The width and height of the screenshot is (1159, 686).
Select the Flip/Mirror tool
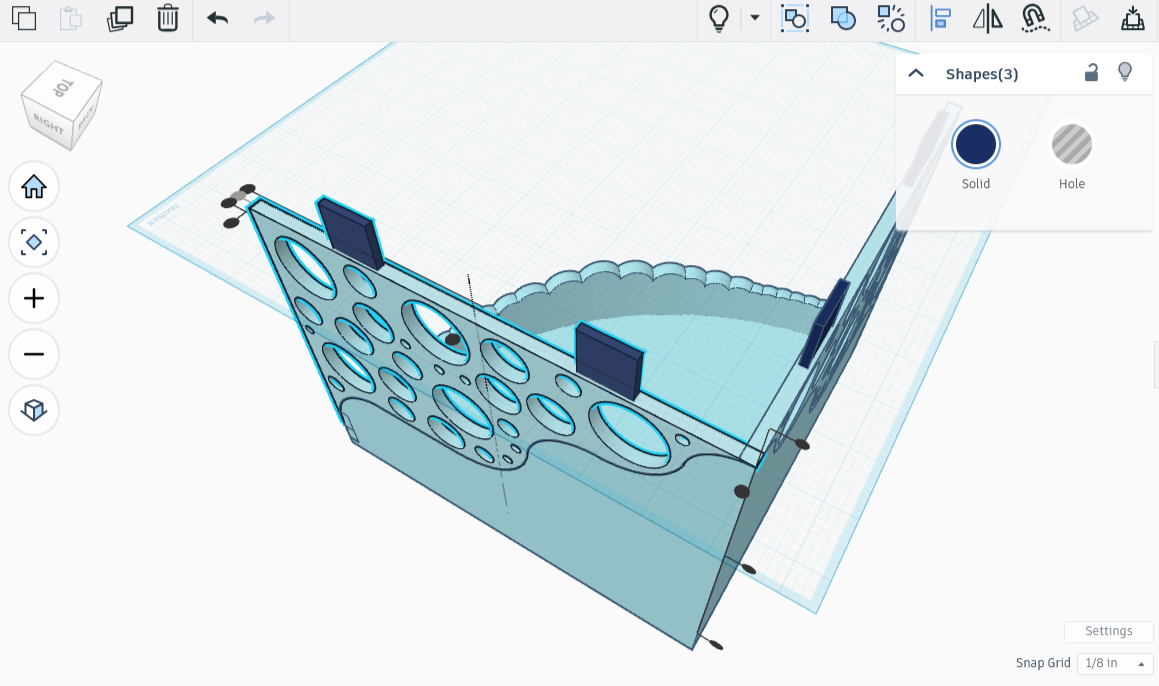click(988, 19)
